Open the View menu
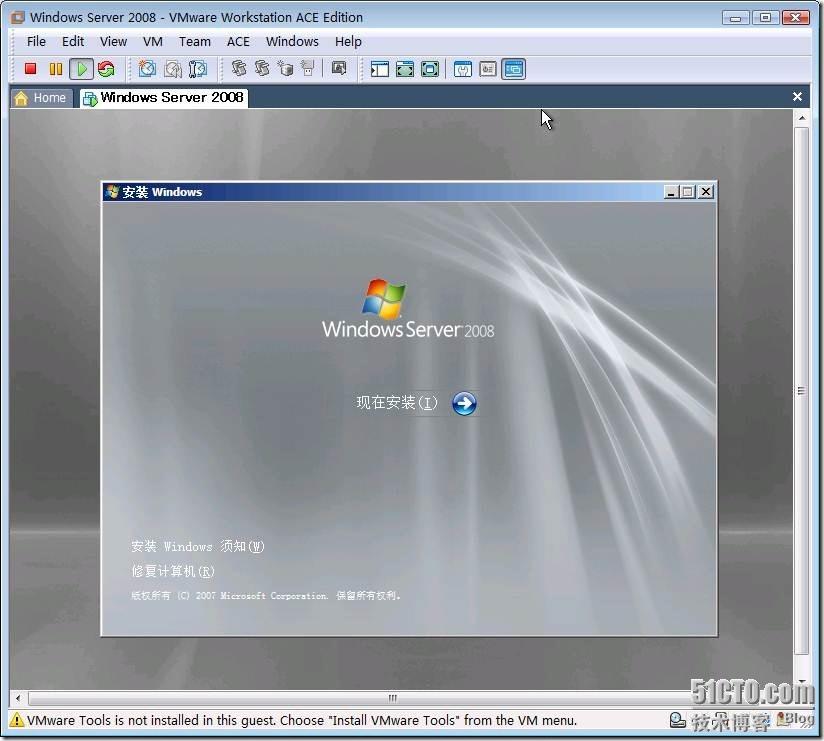 [x=114, y=42]
